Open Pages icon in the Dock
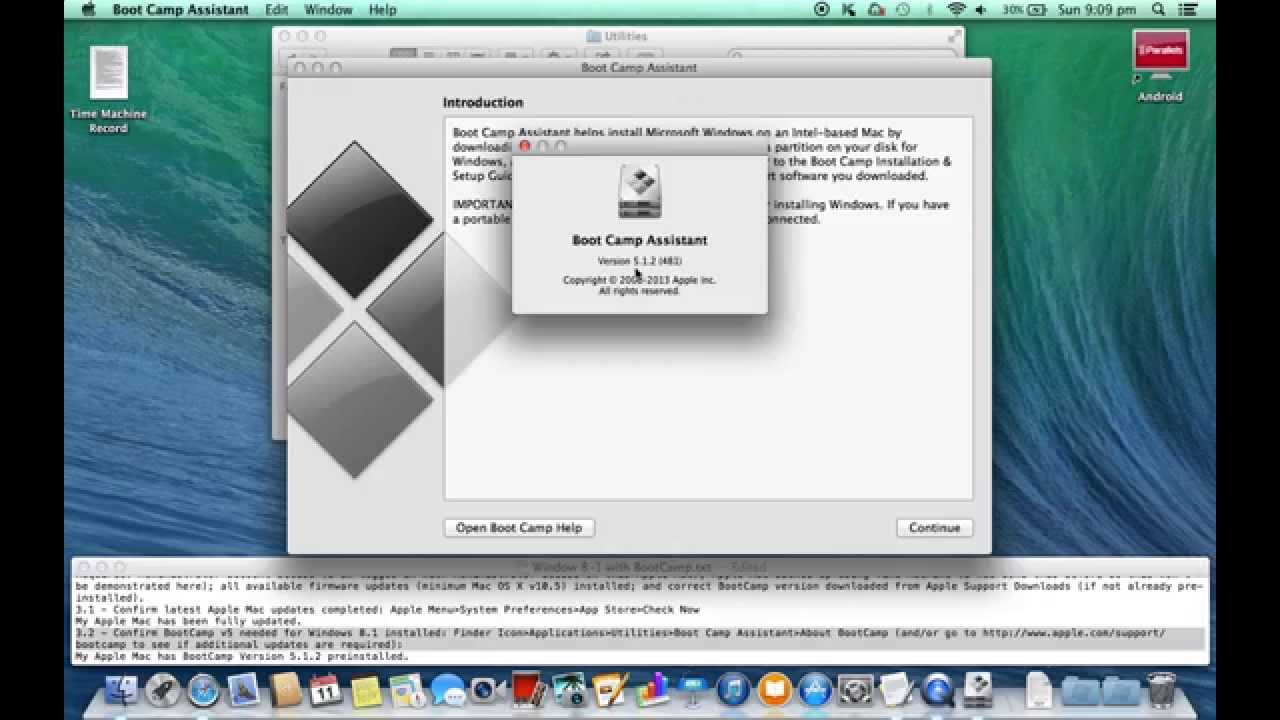The image size is (1280, 720). (609, 692)
